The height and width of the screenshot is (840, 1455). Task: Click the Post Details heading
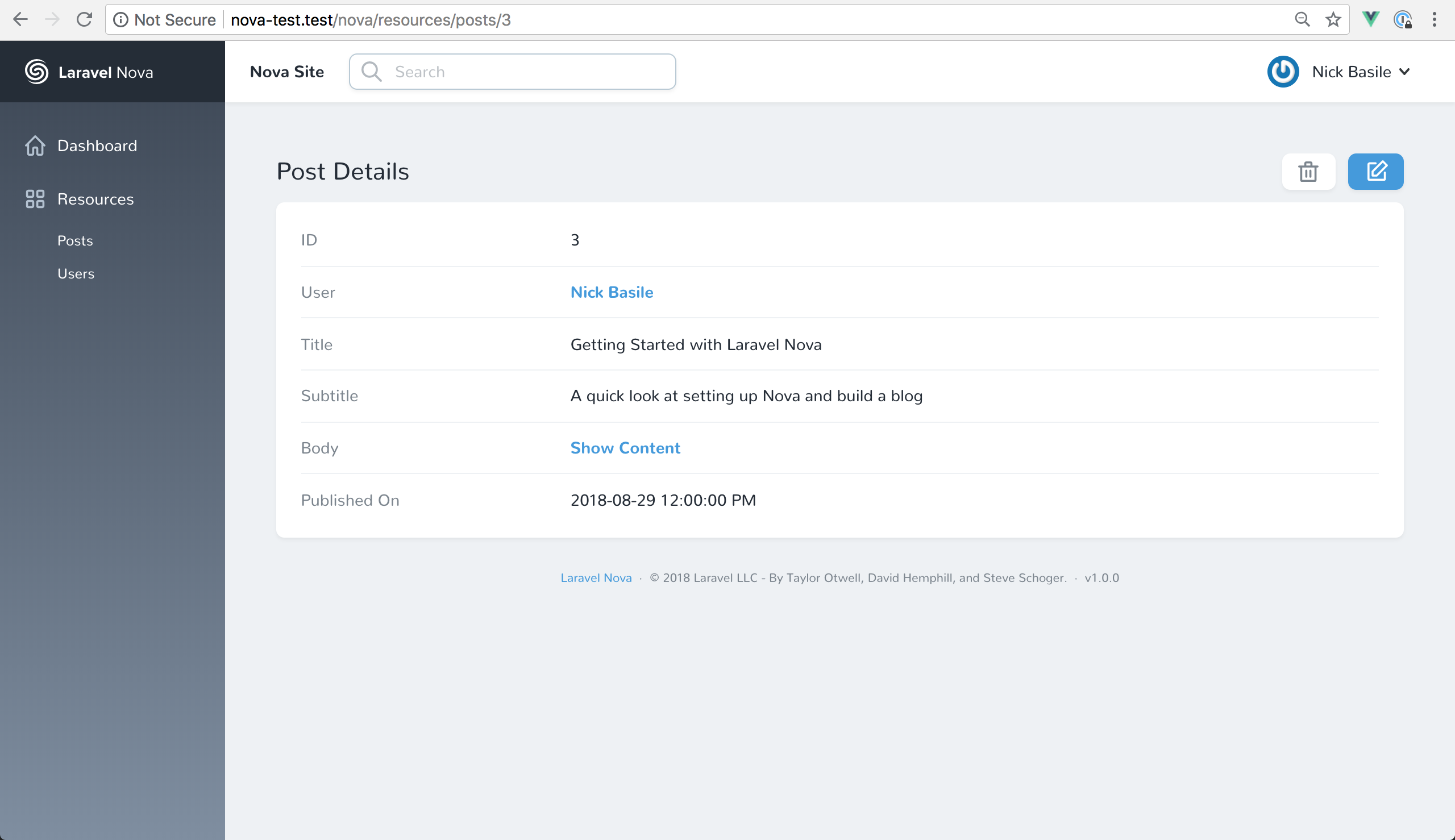[x=343, y=171]
